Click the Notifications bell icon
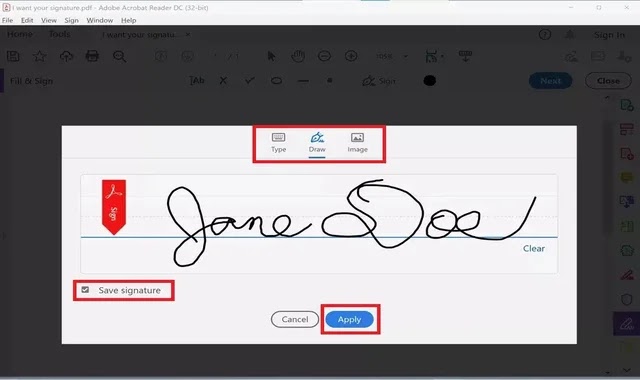This screenshot has width=640, height=380. (x=570, y=35)
